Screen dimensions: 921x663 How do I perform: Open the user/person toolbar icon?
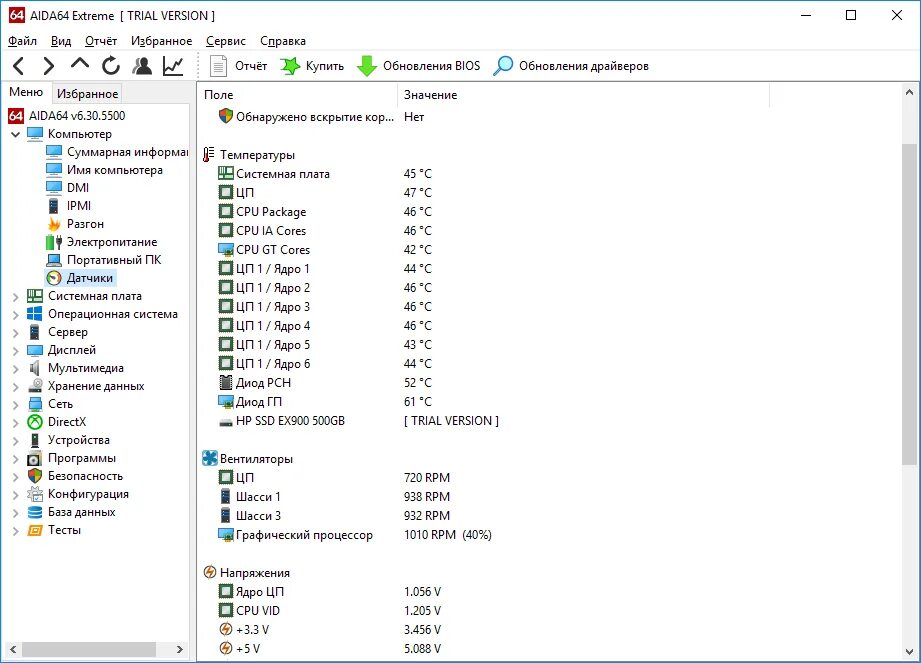click(x=142, y=66)
